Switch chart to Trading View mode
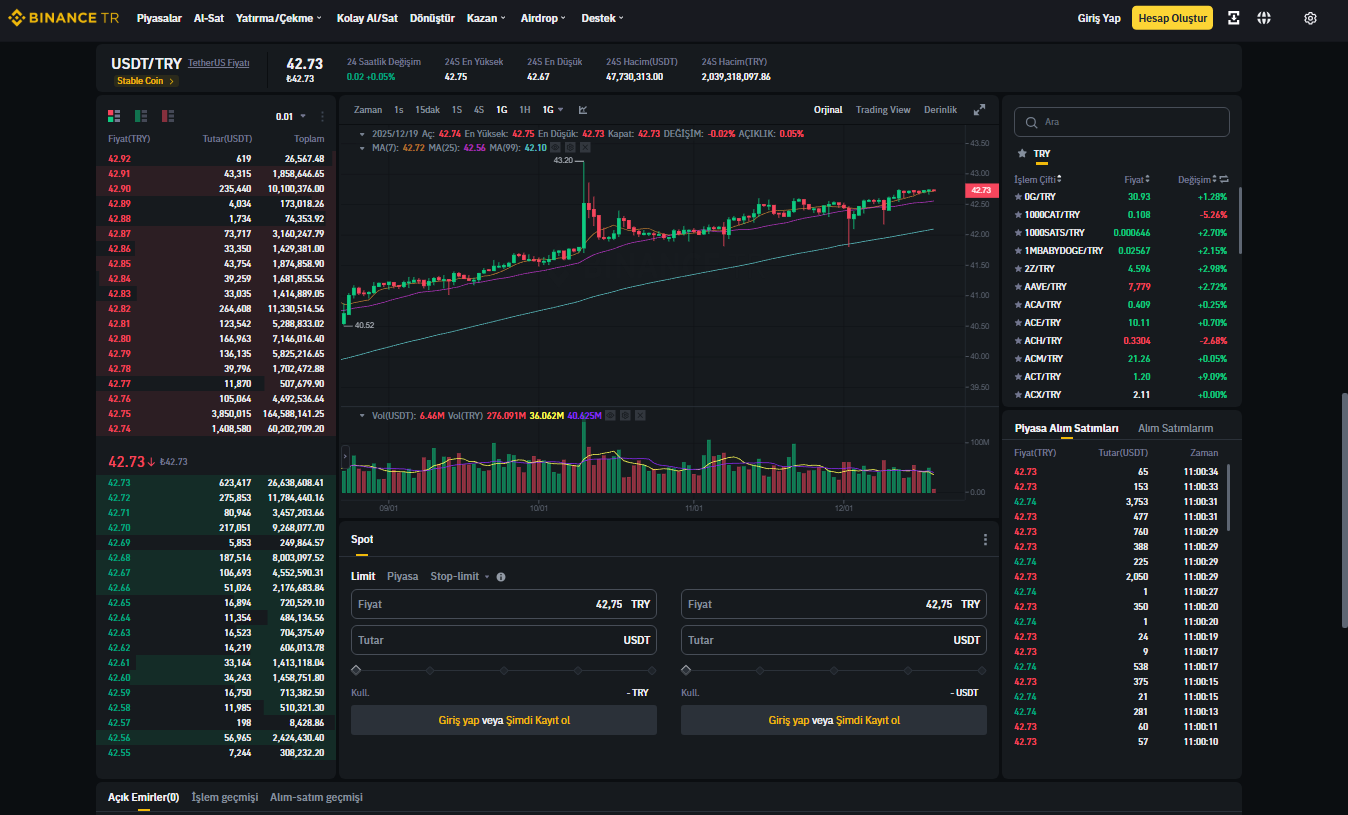This screenshot has width=1348, height=815. pyautogui.click(x=883, y=110)
